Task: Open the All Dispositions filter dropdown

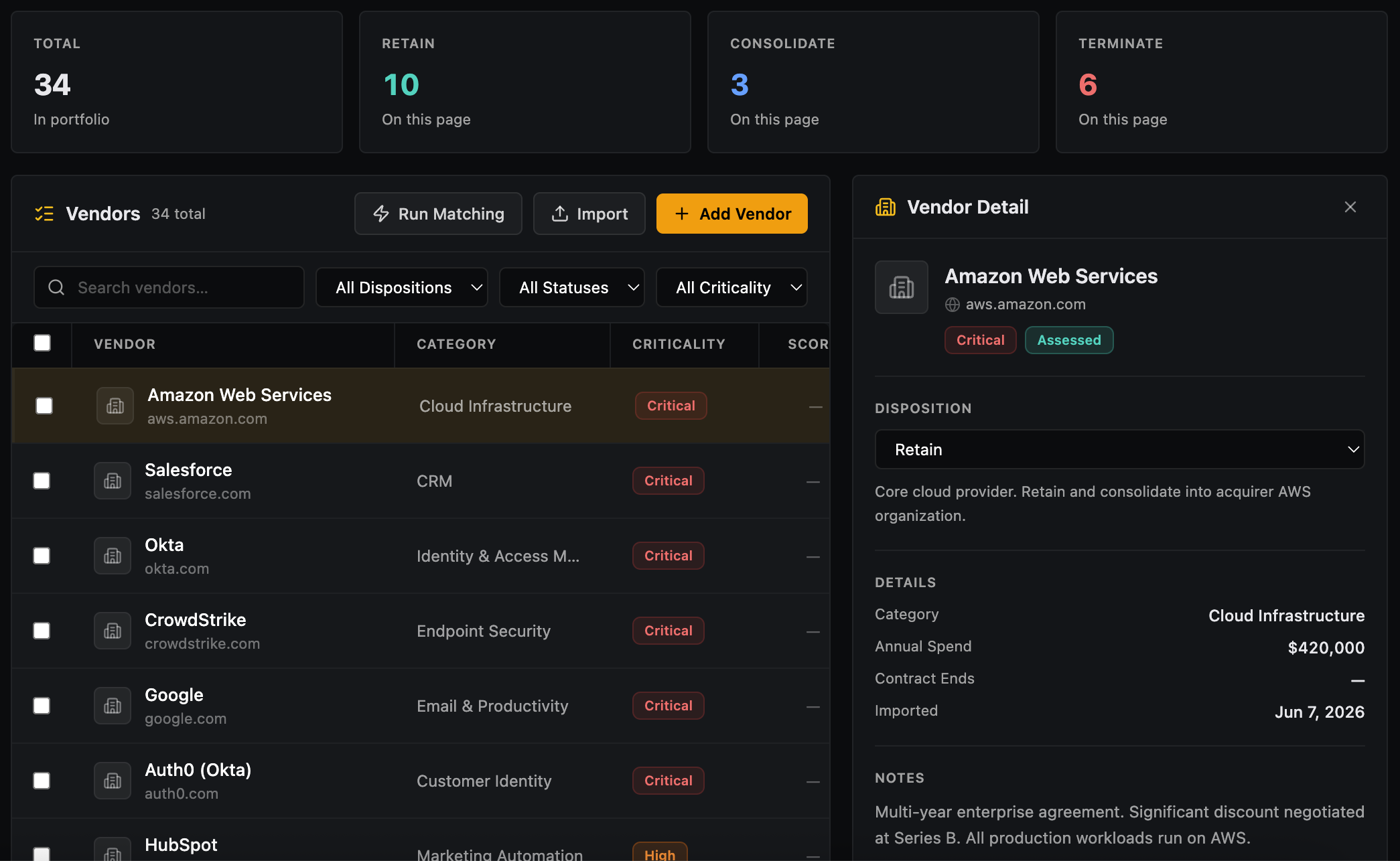Action: 402,287
